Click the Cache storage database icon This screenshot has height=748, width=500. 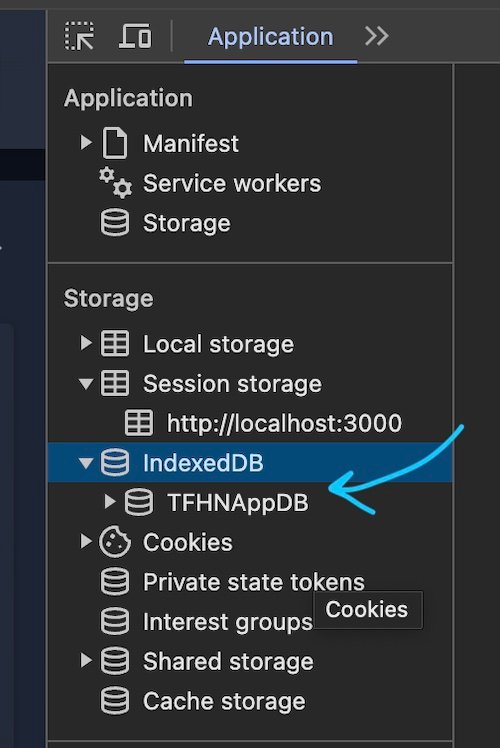[x=115, y=701]
